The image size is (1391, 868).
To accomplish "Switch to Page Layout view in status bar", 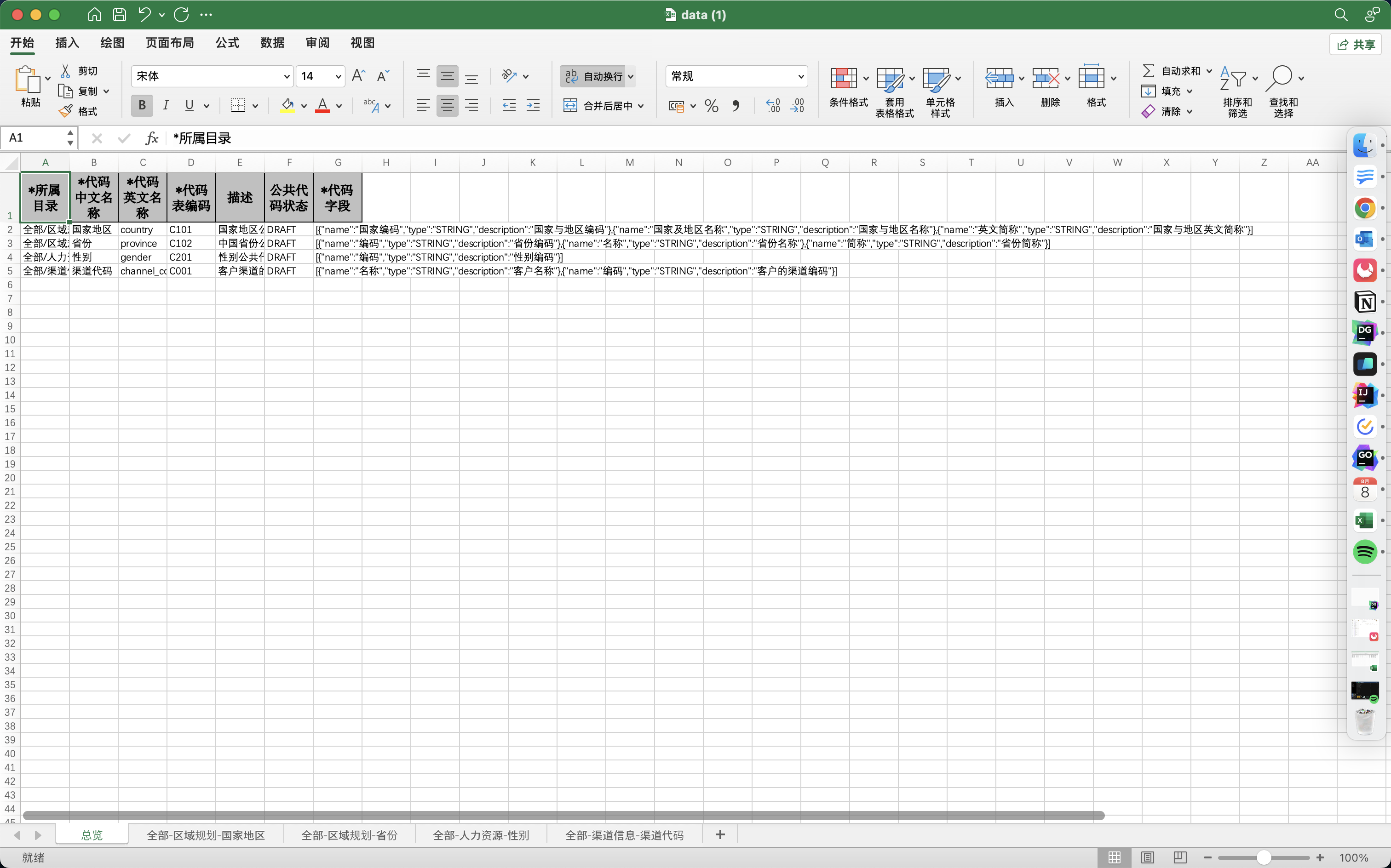I will pos(1148,857).
